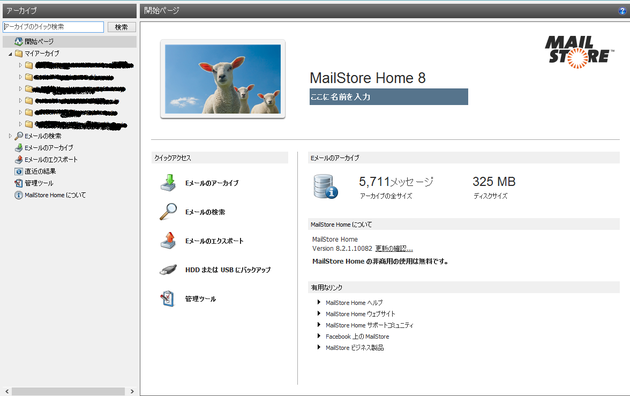Click the Eメールのアーカイブ icon in sidebar tree
The image size is (630, 396).
point(18,148)
